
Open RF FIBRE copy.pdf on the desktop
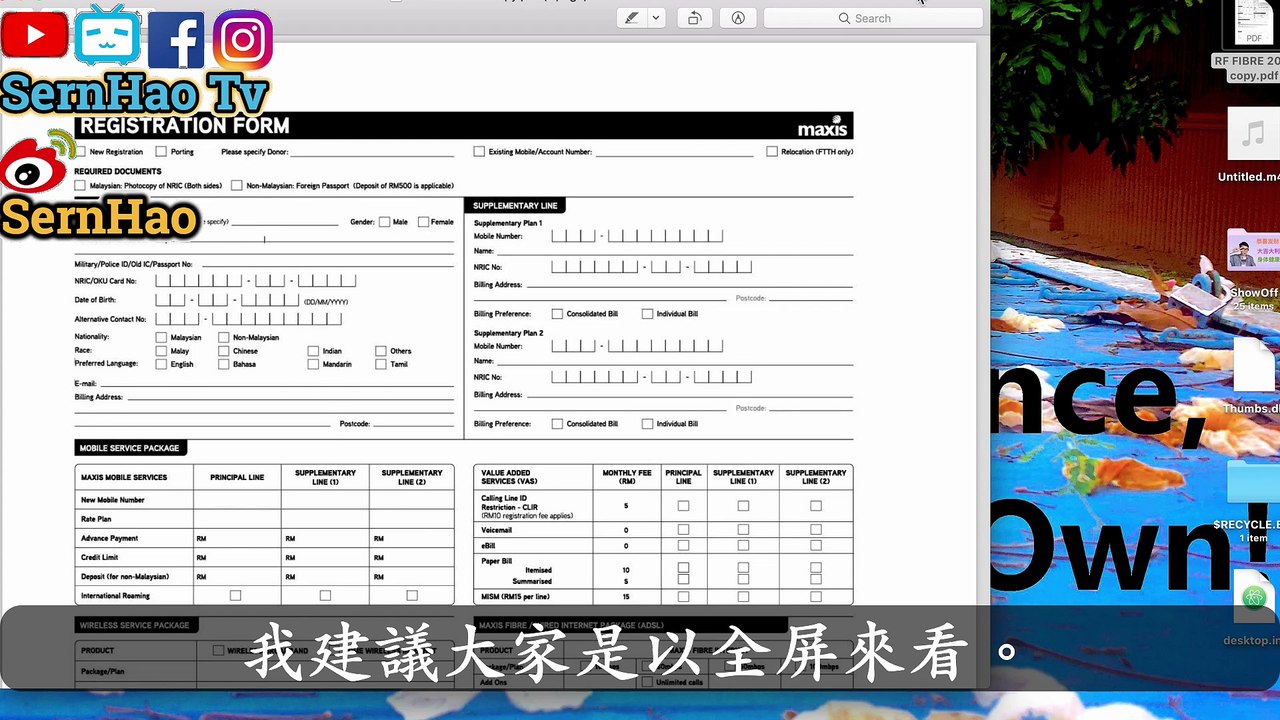(1253, 42)
